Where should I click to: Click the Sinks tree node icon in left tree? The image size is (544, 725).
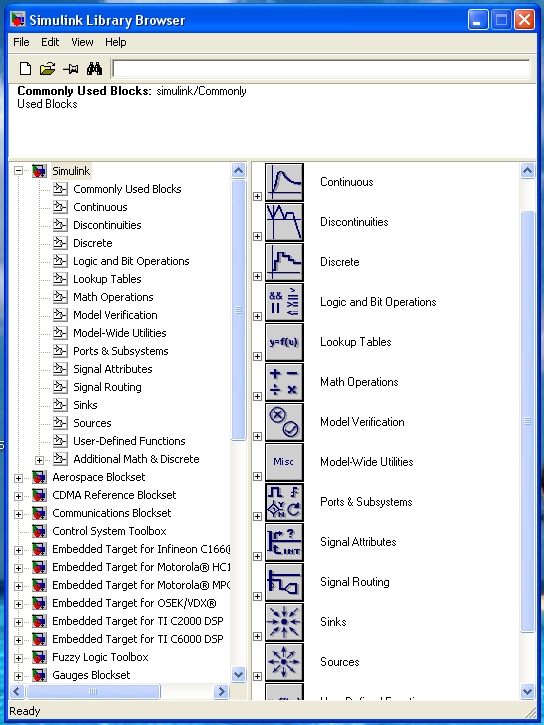tap(60, 405)
